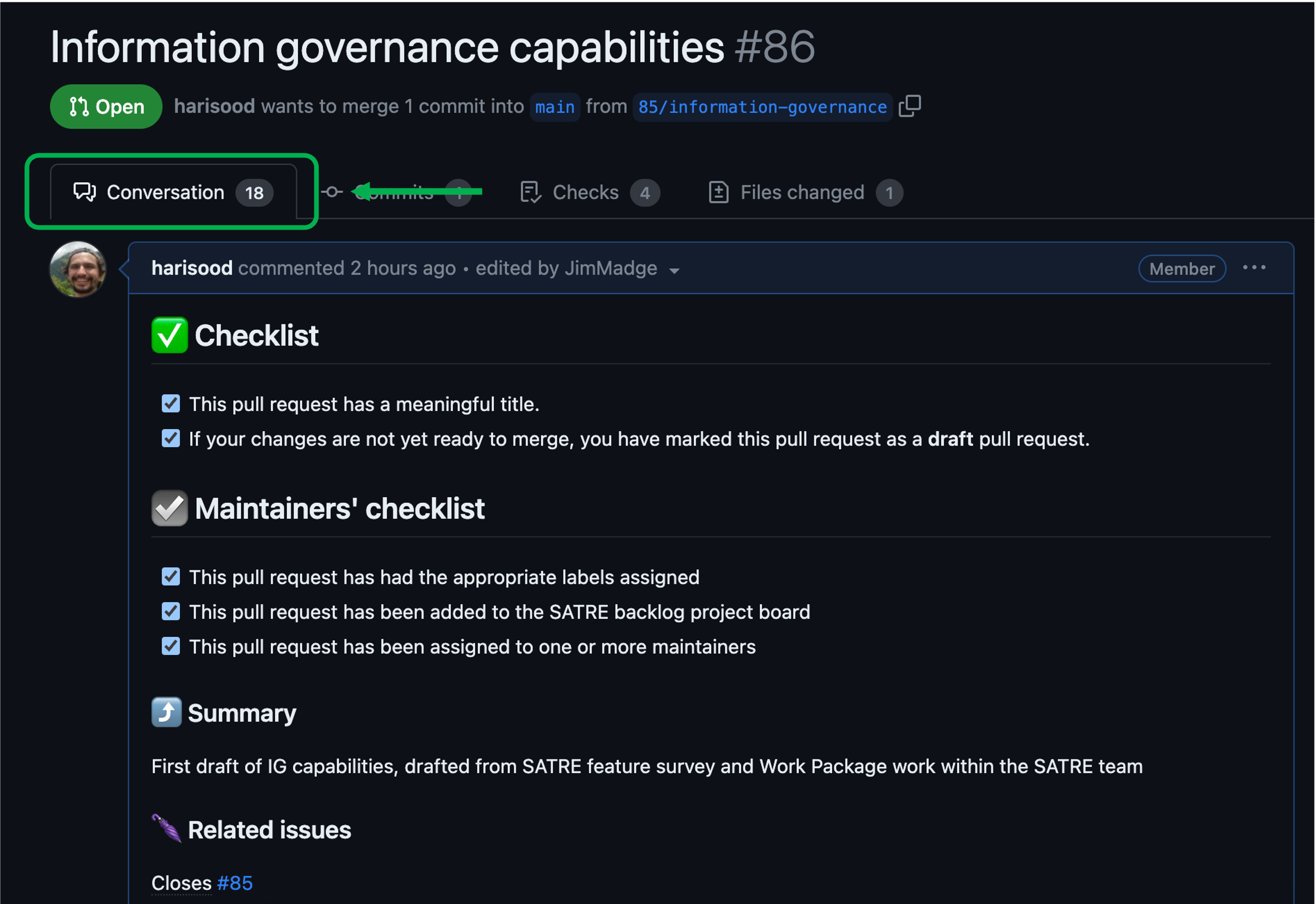Click the Checks checklist icon
The image size is (1316, 904).
pyautogui.click(x=531, y=193)
